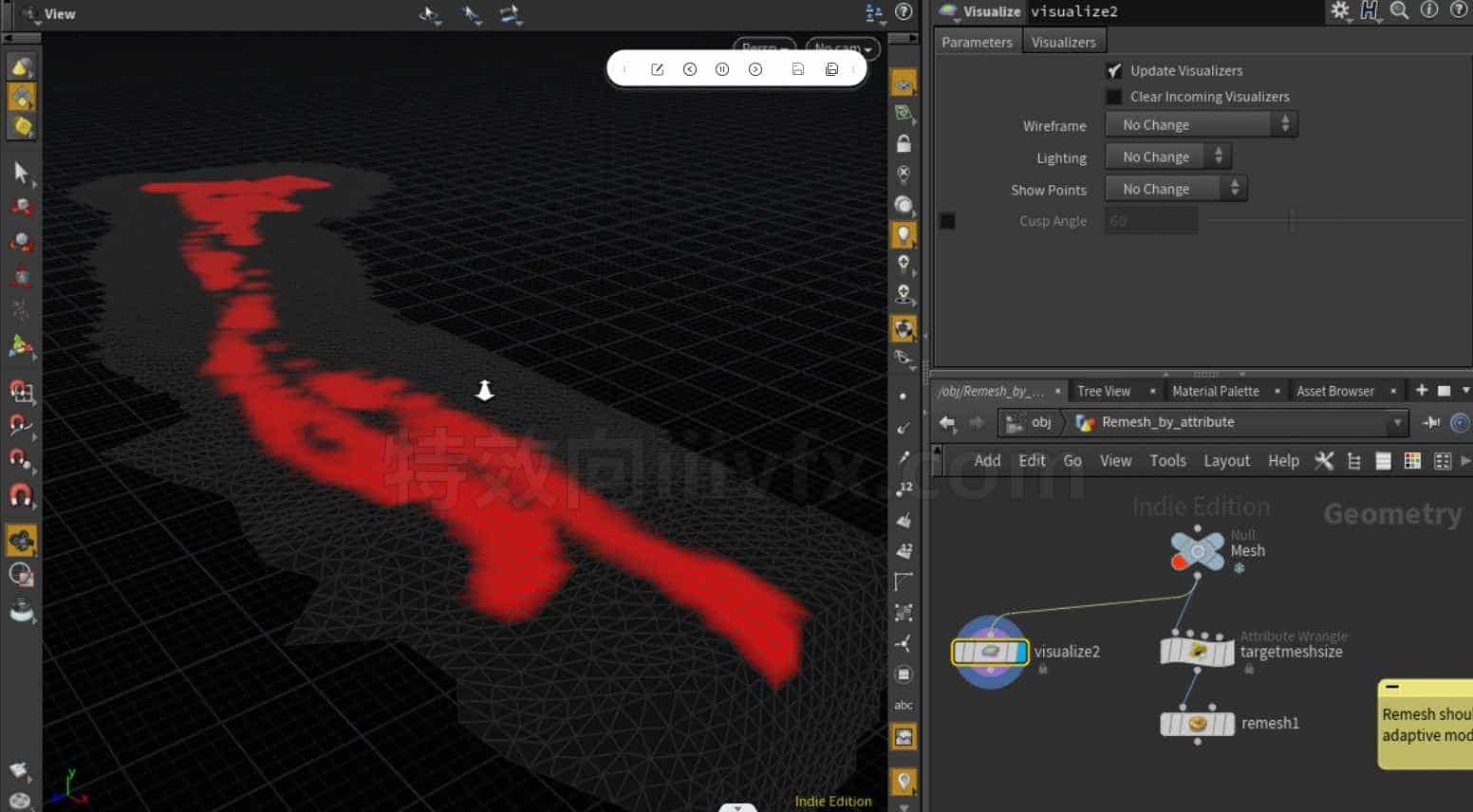Expand the network path history dropdown arrow
Image resolution: width=1473 pixels, height=812 pixels.
point(1396,422)
